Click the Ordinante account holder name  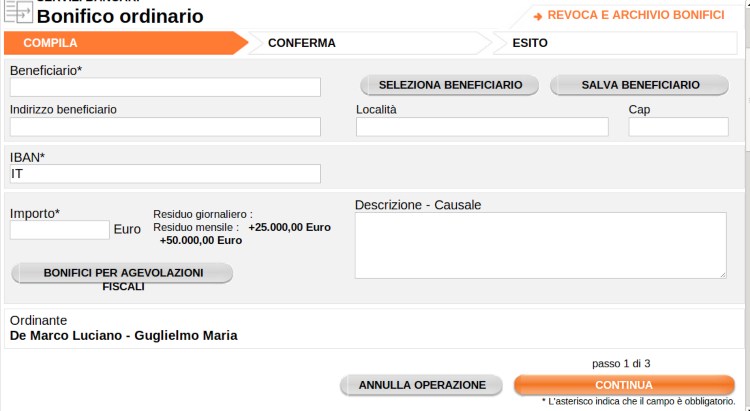[x=123, y=336]
